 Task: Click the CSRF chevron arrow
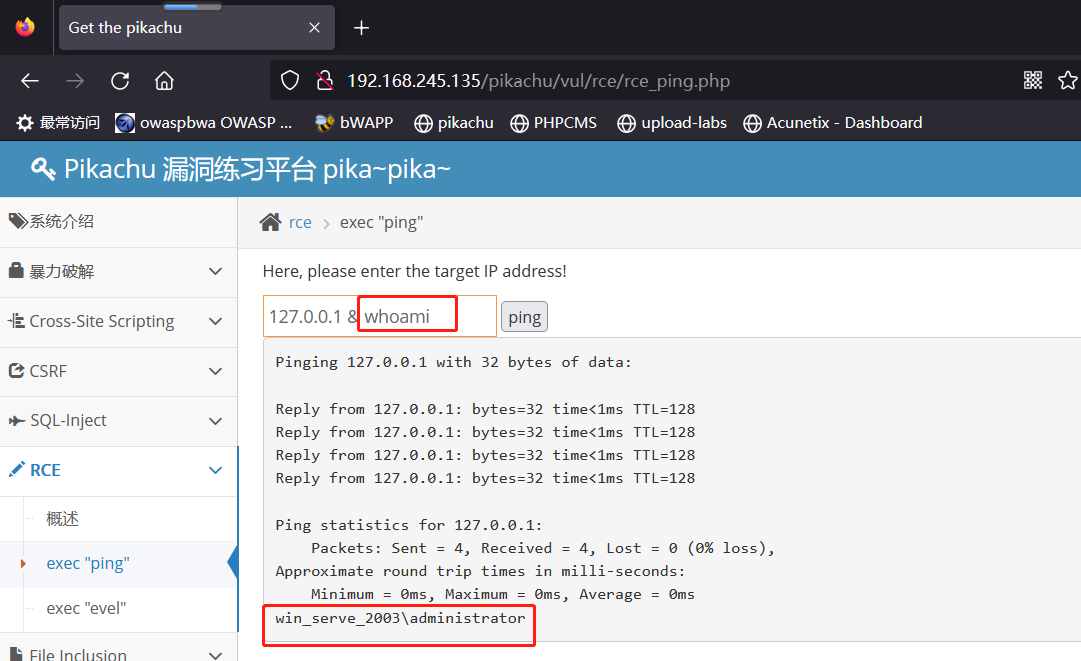click(215, 371)
